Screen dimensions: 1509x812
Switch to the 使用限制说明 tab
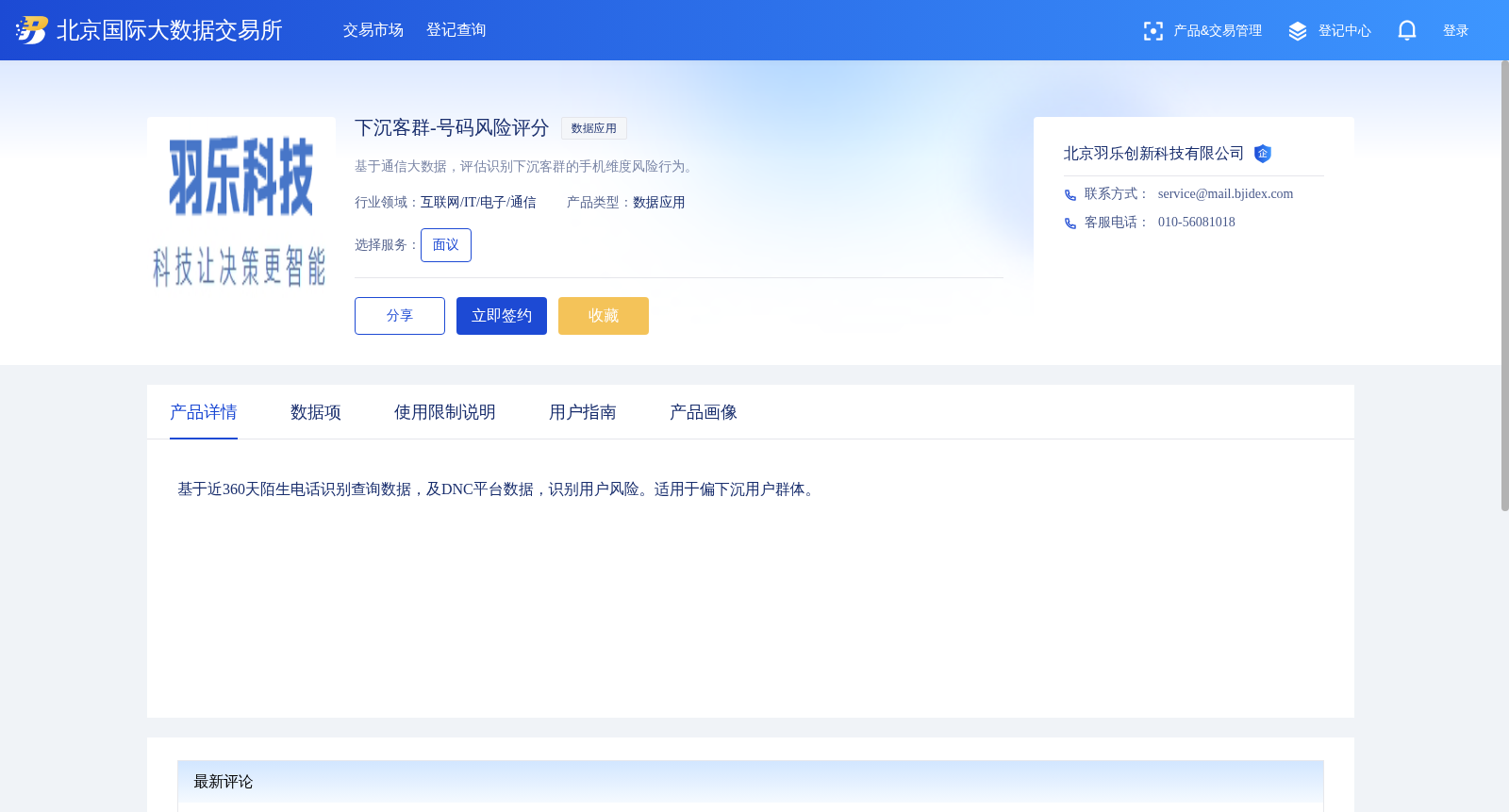[445, 412]
